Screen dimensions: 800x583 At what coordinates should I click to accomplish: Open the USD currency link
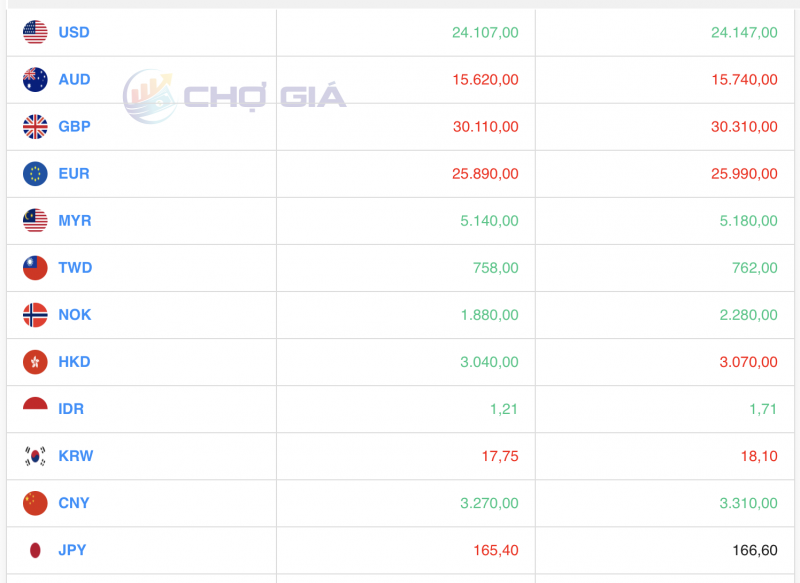tap(74, 32)
